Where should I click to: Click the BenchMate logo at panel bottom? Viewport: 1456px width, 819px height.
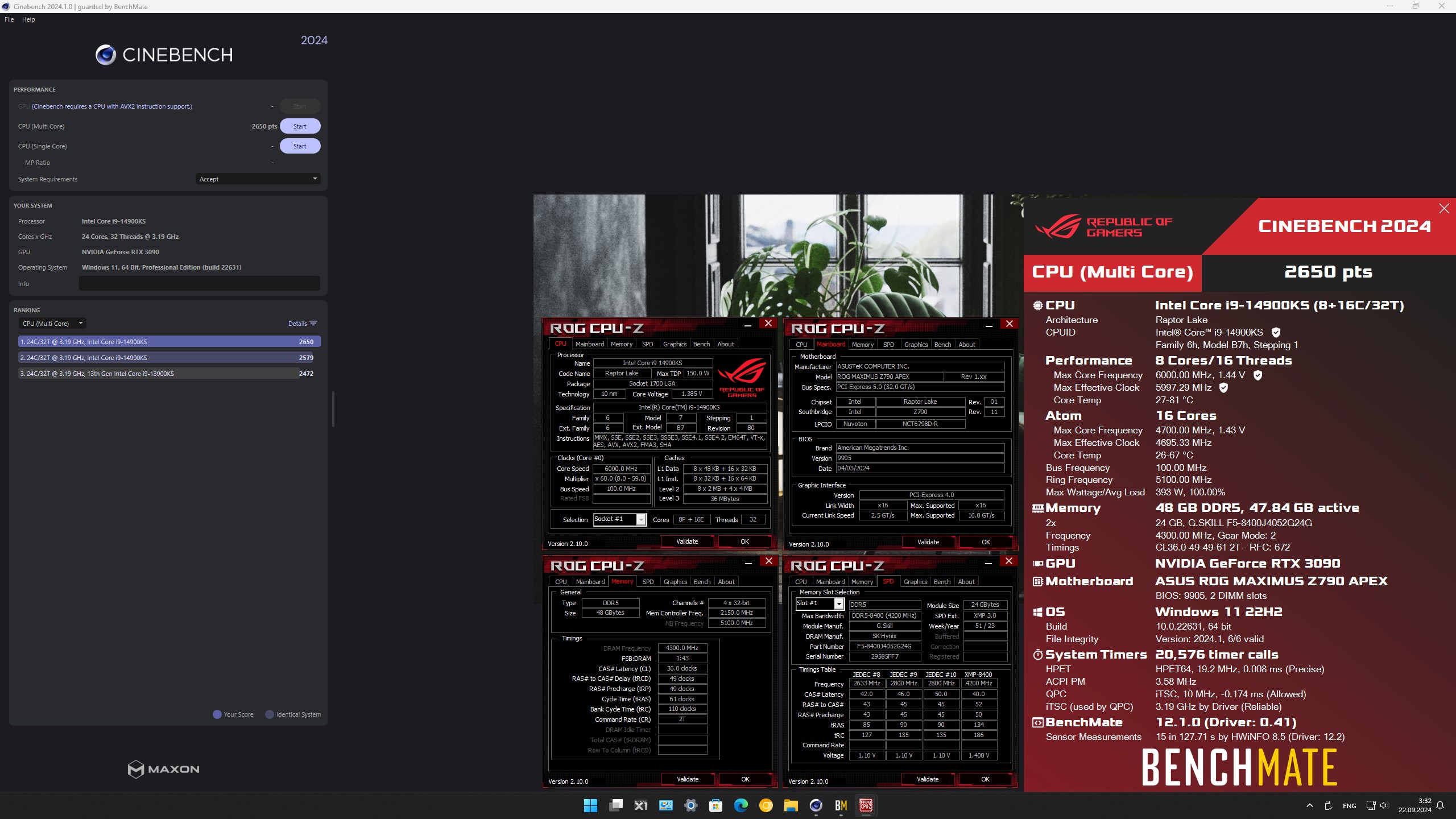coord(1239,767)
